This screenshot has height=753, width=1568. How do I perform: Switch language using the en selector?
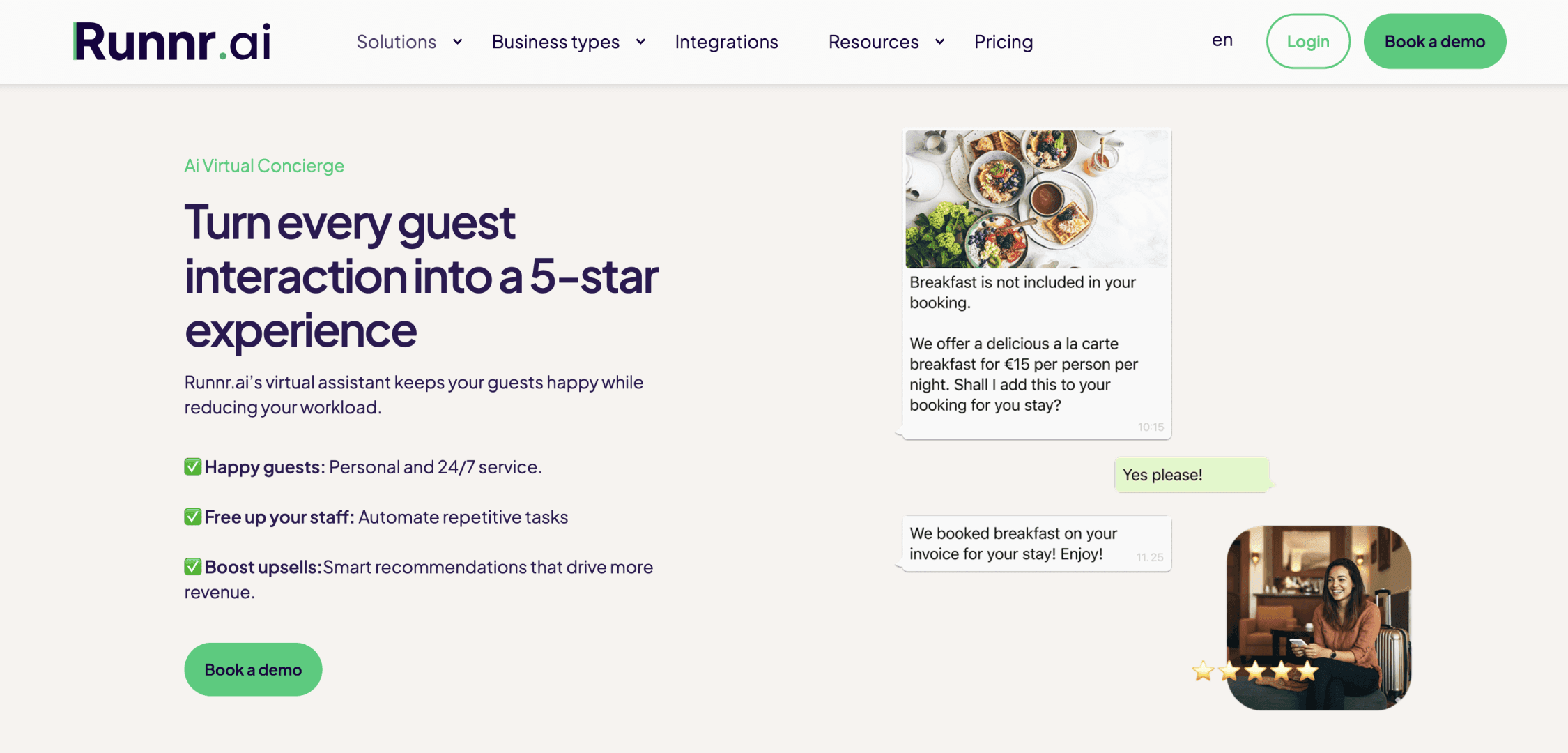tap(1222, 40)
